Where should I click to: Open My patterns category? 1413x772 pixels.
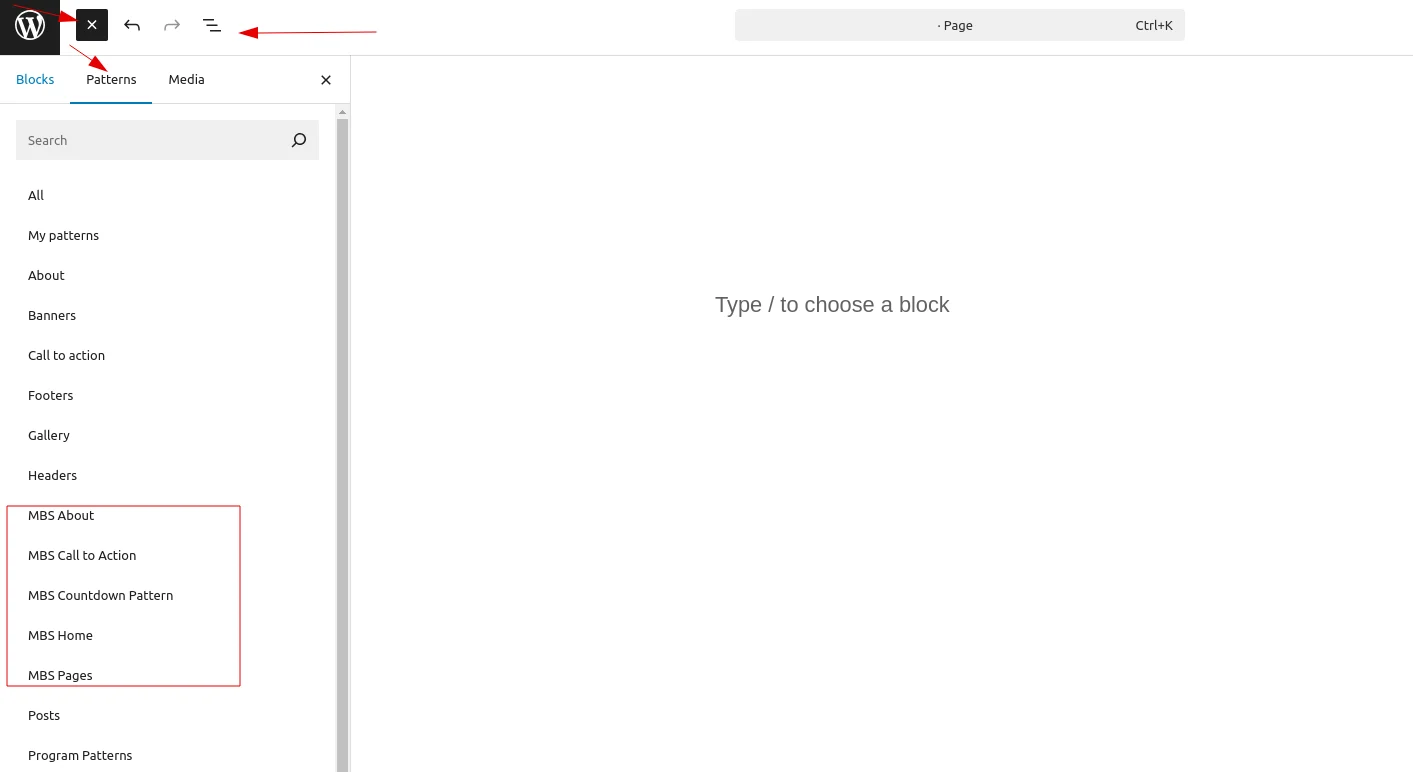[63, 236]
